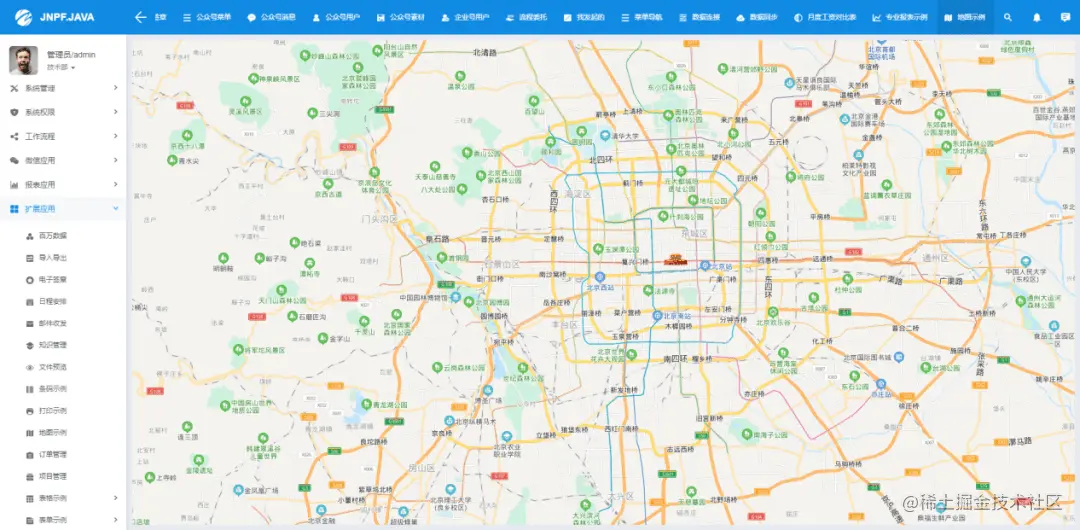The image size is (1080, 530).
Task: Click the 北京西站 railway station marker
Action: point(600,276)
